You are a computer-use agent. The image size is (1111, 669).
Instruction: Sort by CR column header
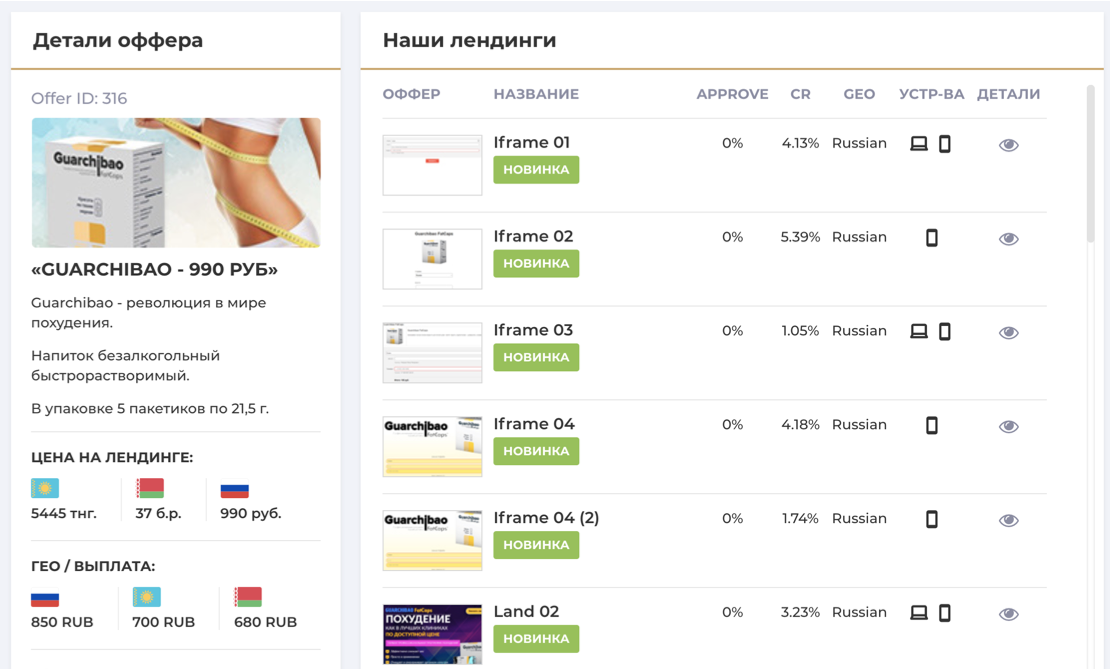tap(800, 94)
